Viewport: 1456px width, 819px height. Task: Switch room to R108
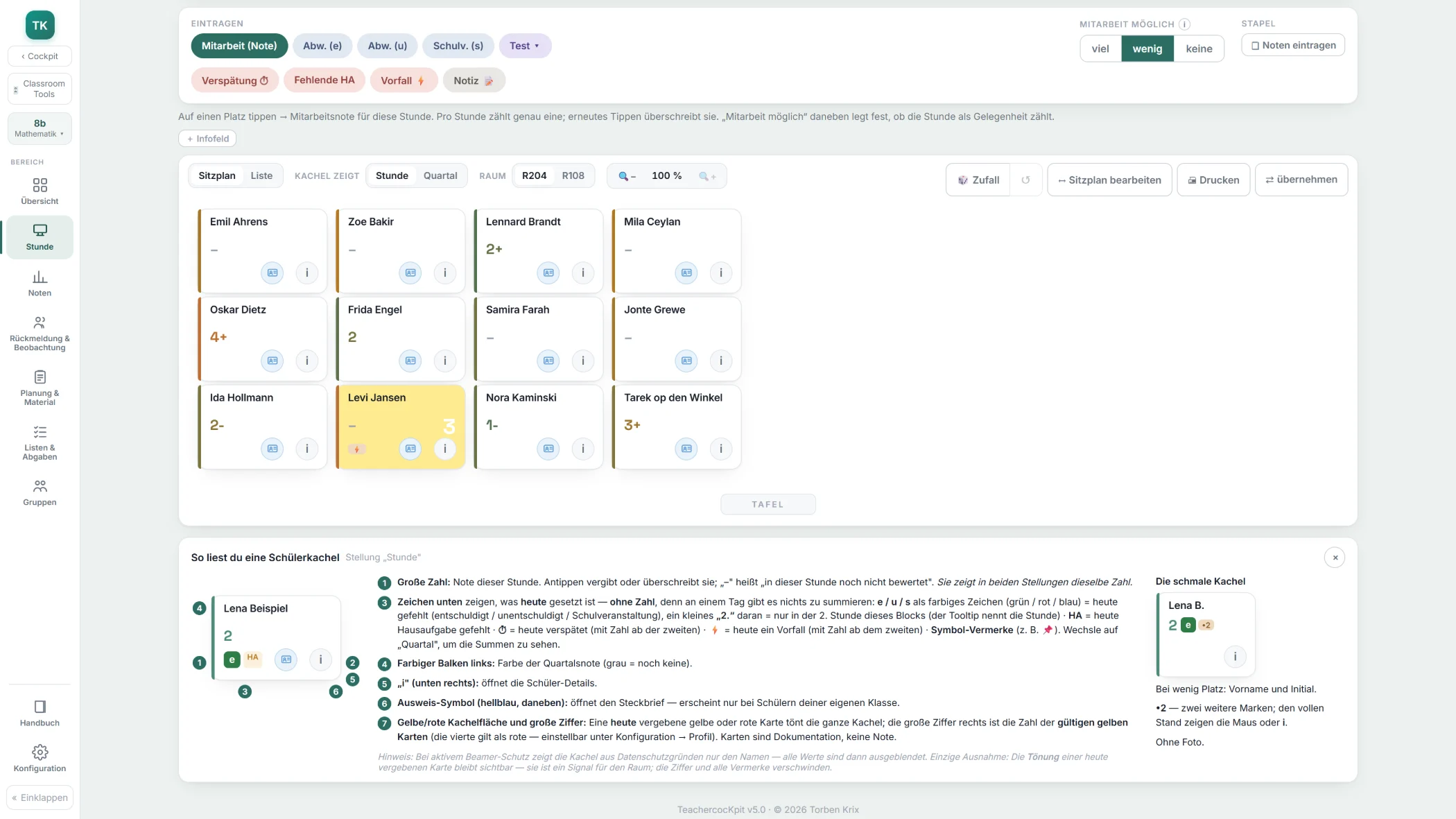573,175
